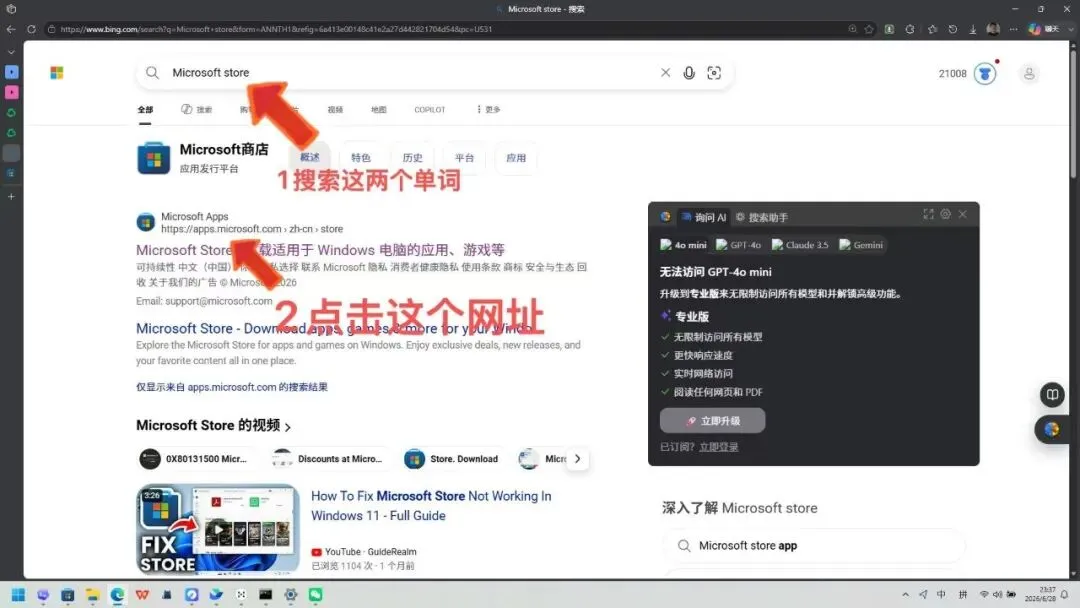Open the Rewards points 21008 badge
This screenshot has height=608, width=1080.
pos(967,73)
